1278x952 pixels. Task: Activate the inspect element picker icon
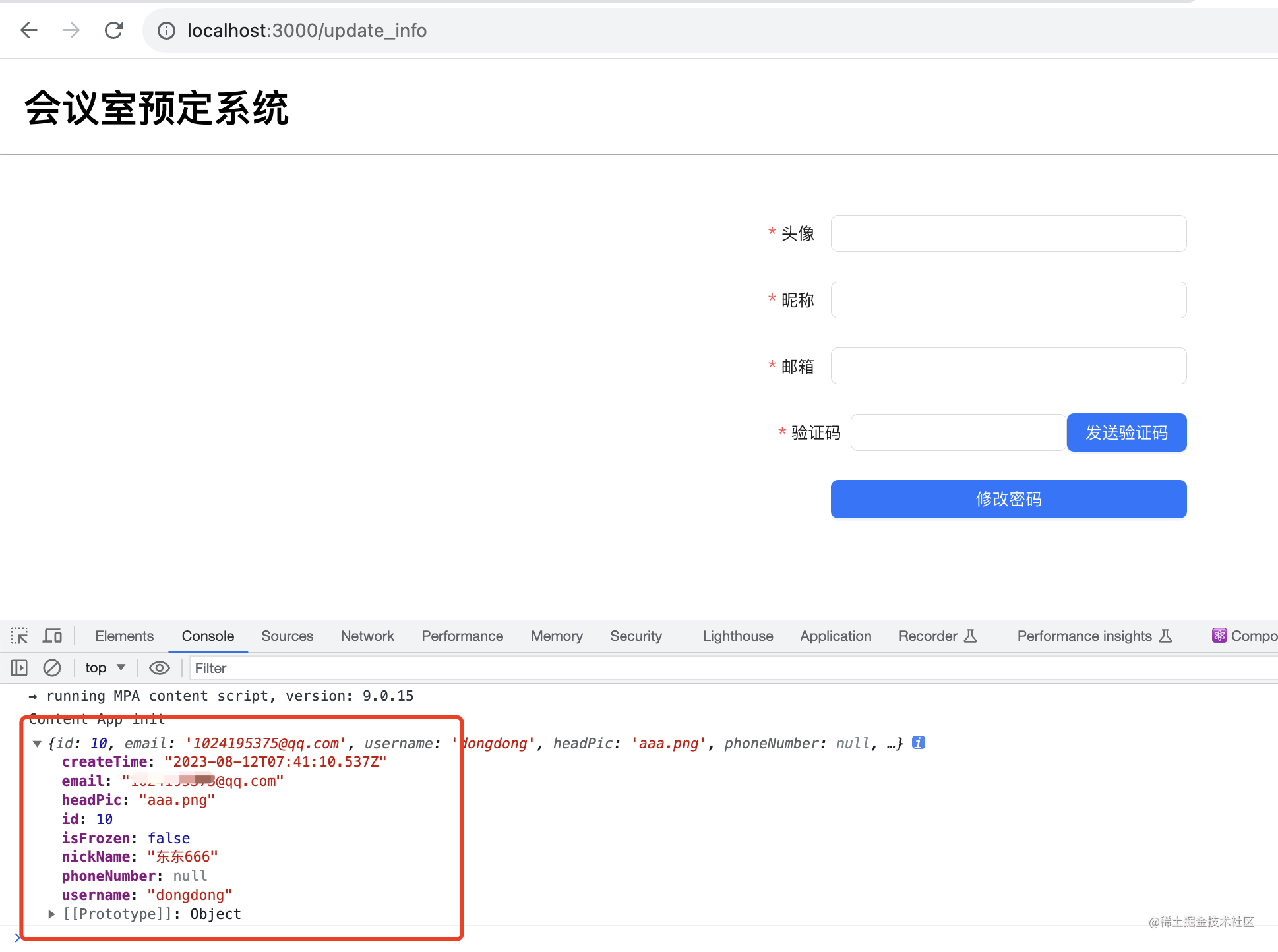point(19,636)
